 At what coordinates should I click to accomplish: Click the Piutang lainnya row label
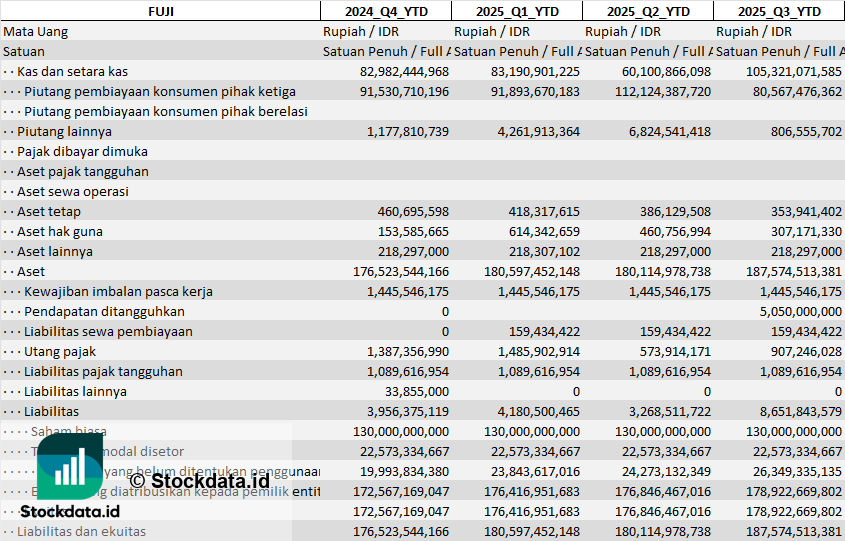(64, 131)
